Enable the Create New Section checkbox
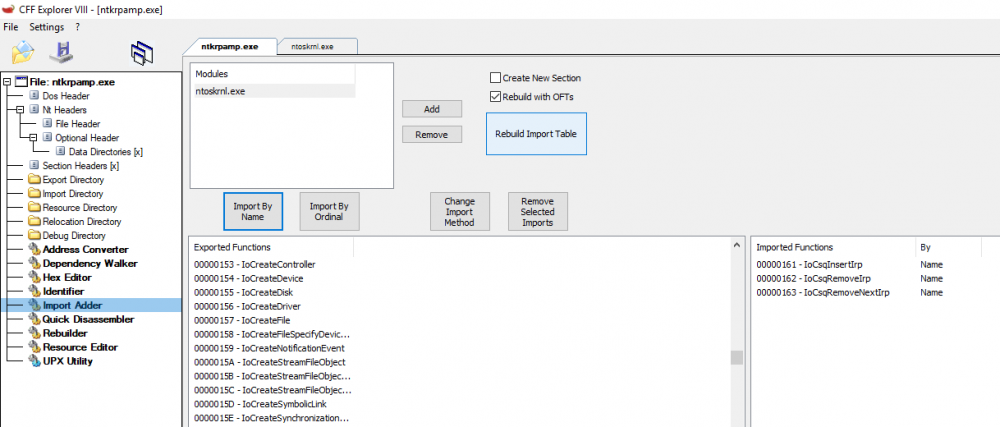 click(495, 78)
